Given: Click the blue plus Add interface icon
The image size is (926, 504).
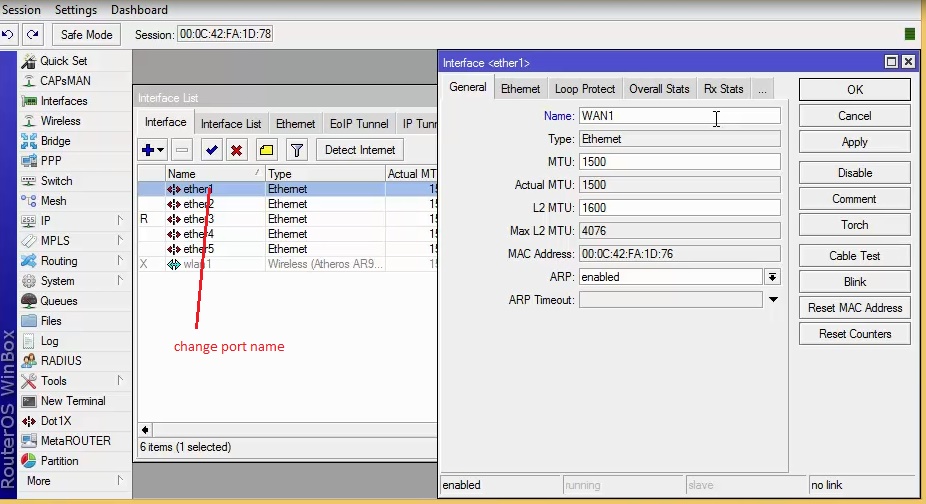Looking at the screenshot, I should pos(150,150).
